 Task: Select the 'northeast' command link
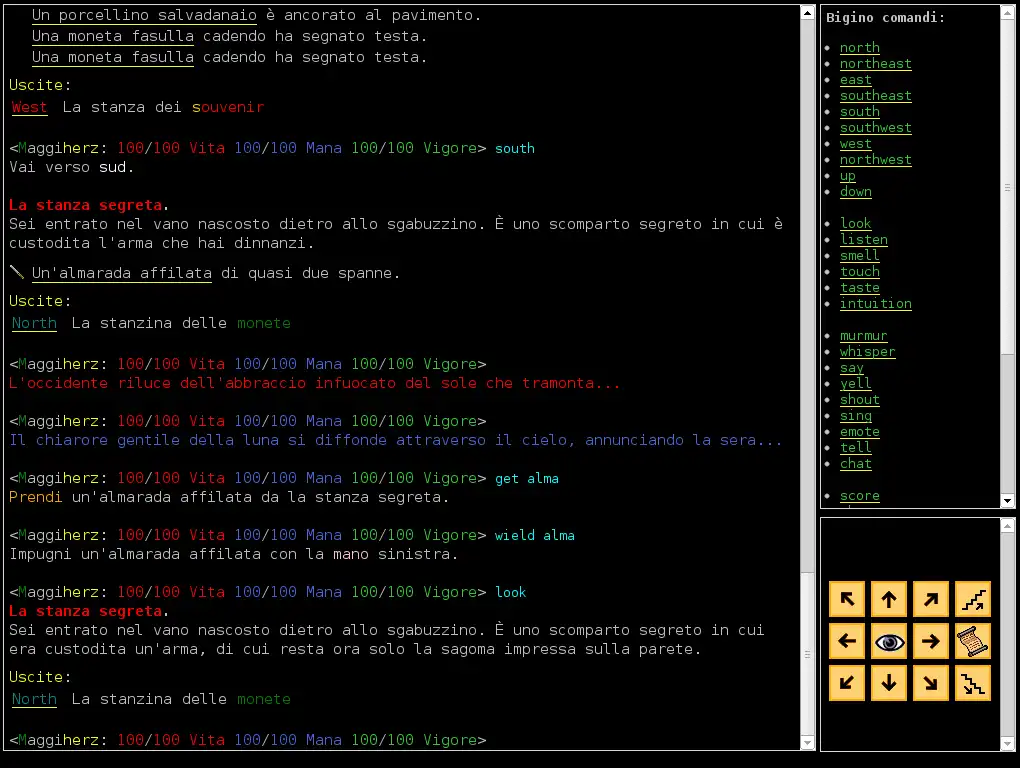[875, 64]
